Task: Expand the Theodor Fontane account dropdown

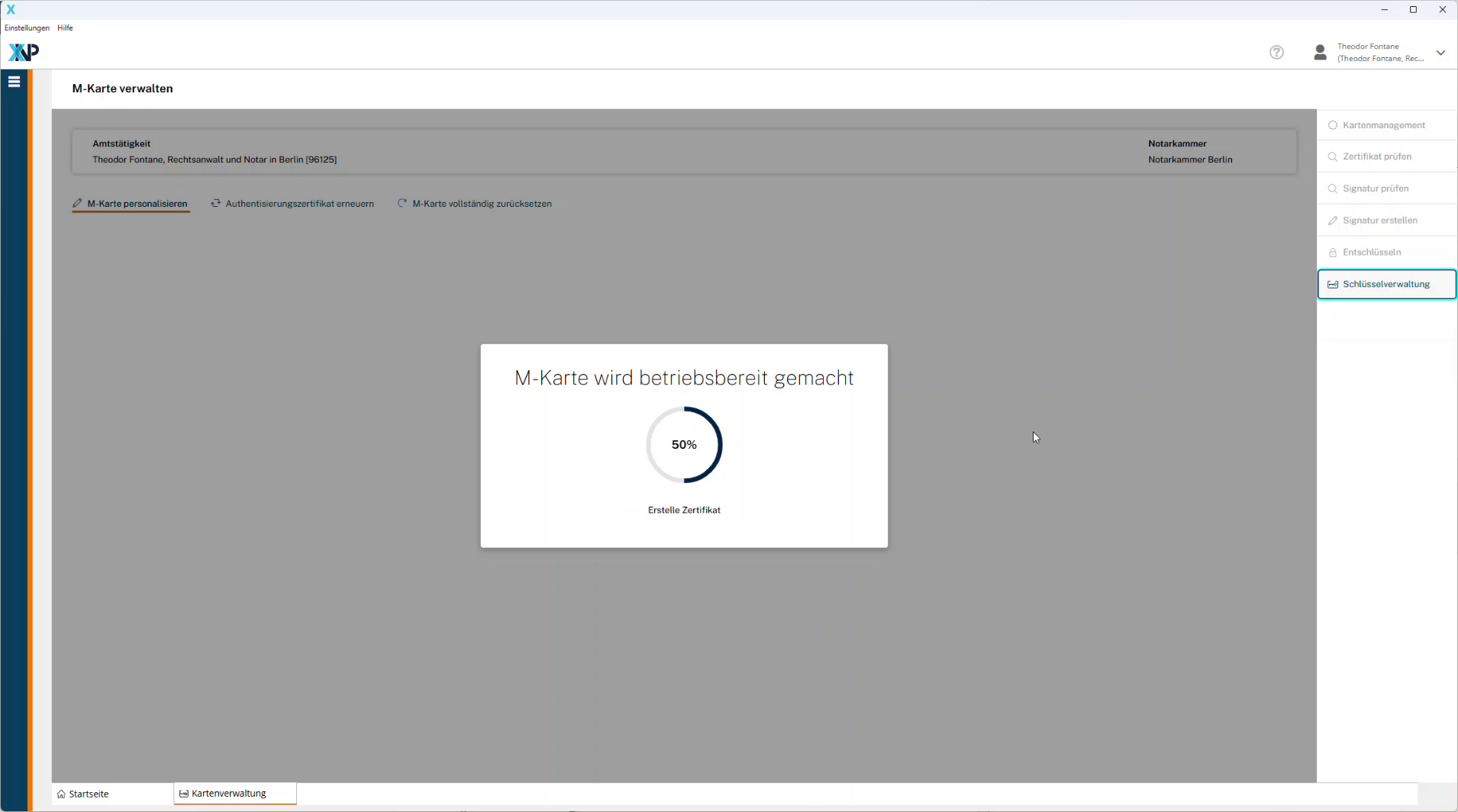Action: point(1440,53)
